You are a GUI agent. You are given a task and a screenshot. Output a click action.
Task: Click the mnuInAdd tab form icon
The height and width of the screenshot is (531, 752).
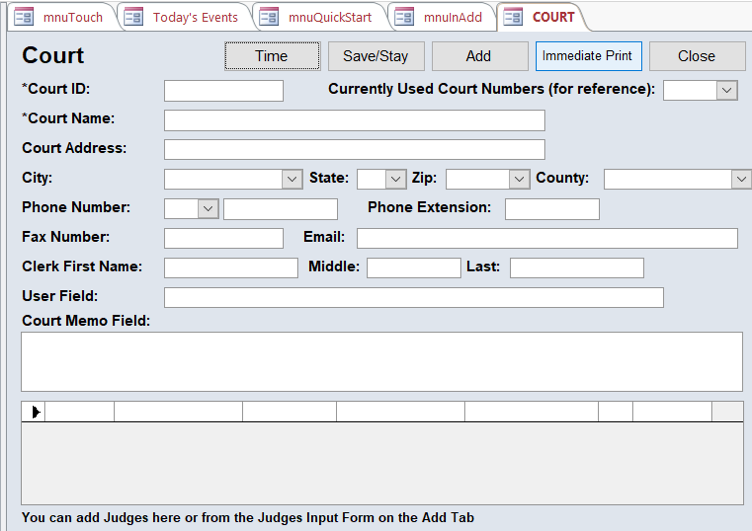[x=404, y=17]
